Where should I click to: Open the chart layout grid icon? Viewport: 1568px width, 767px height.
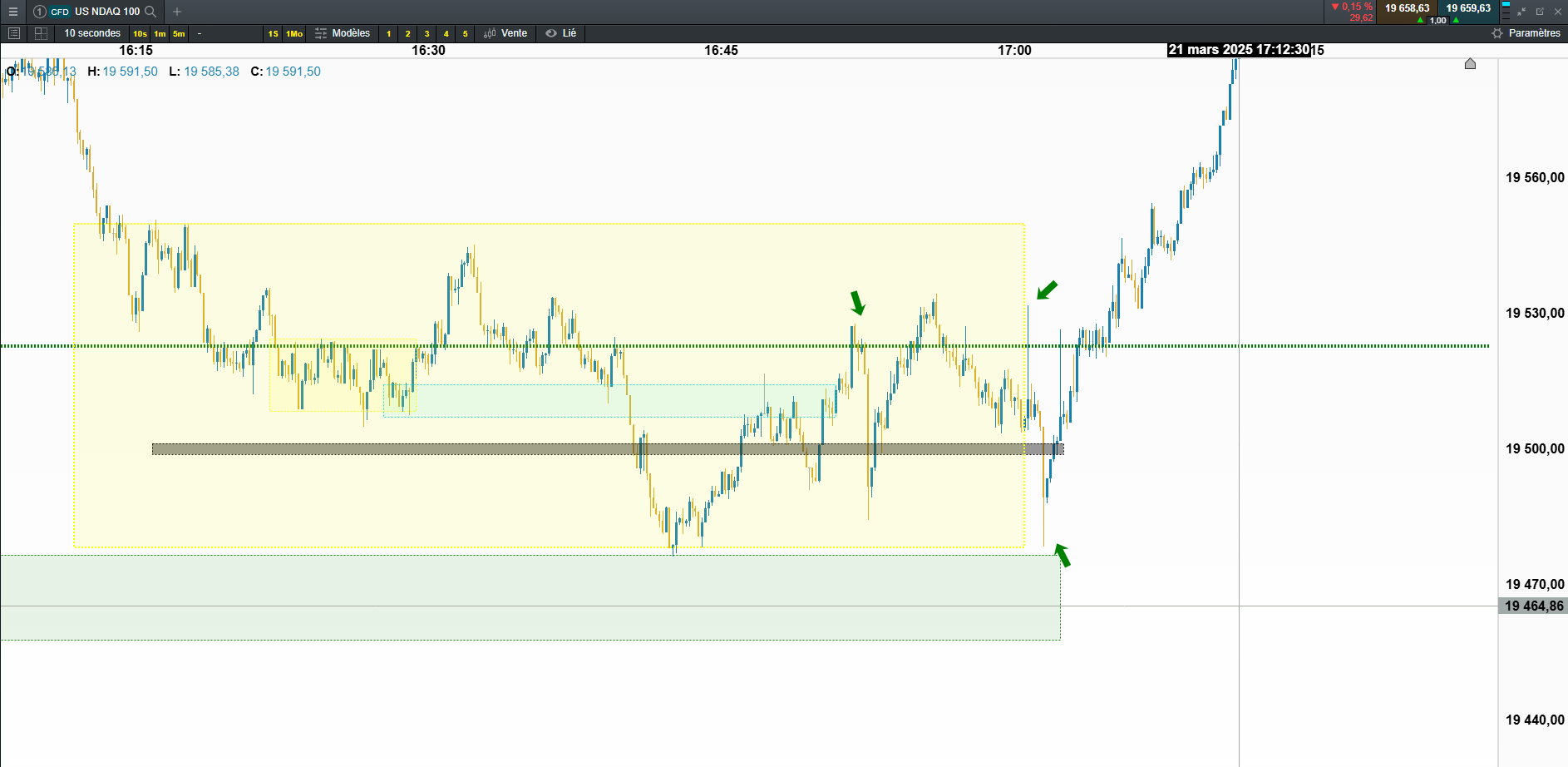coord(41,33)
